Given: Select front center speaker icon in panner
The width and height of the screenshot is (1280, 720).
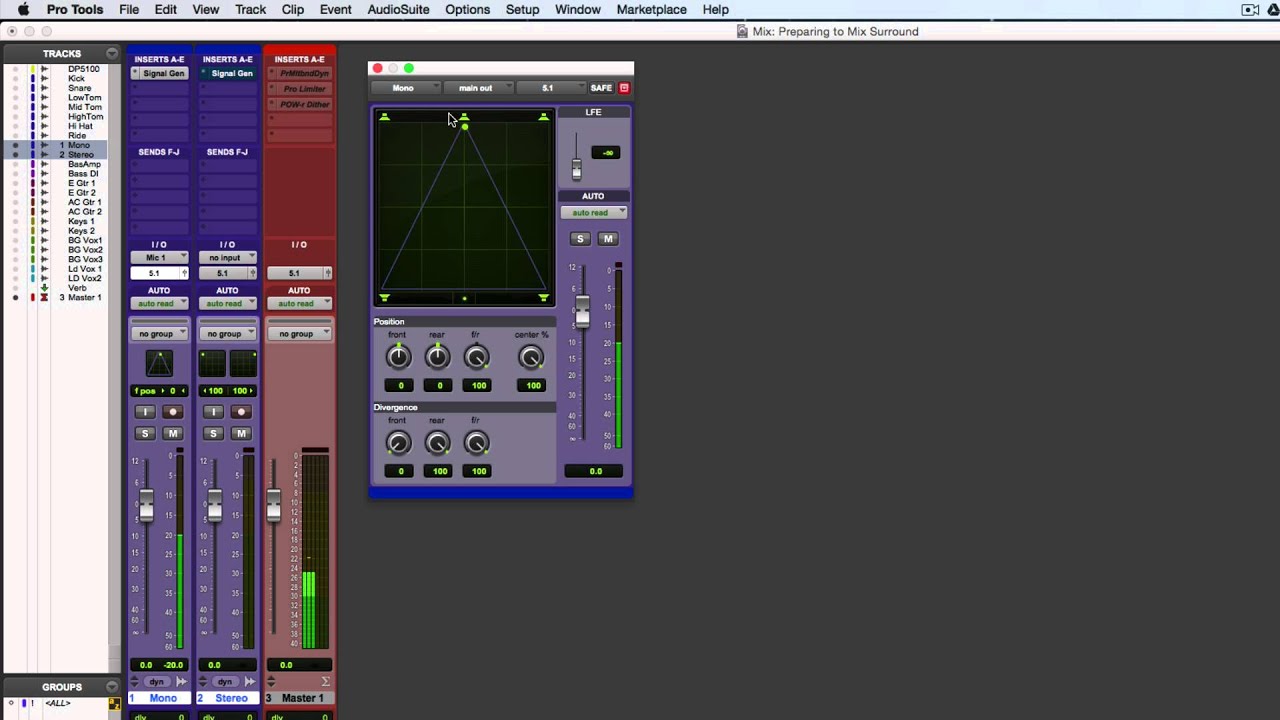Looking at the screenshot, I should [x=464, y=118].
